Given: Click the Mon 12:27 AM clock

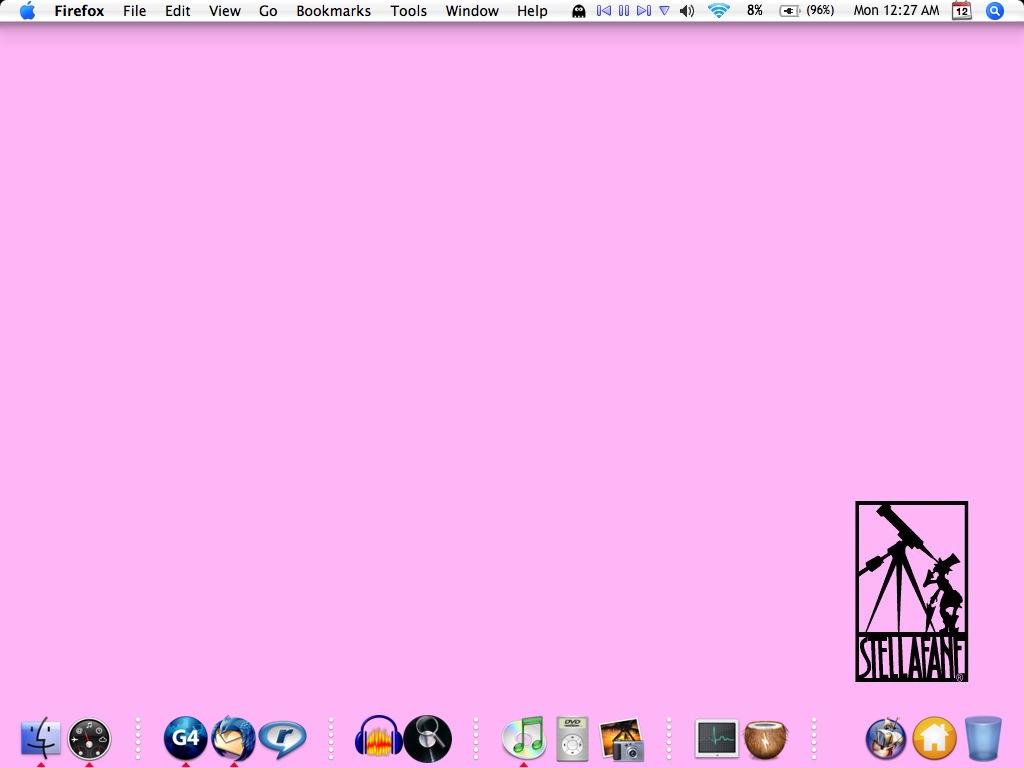Looking at the screenshot, I should 897,10.
